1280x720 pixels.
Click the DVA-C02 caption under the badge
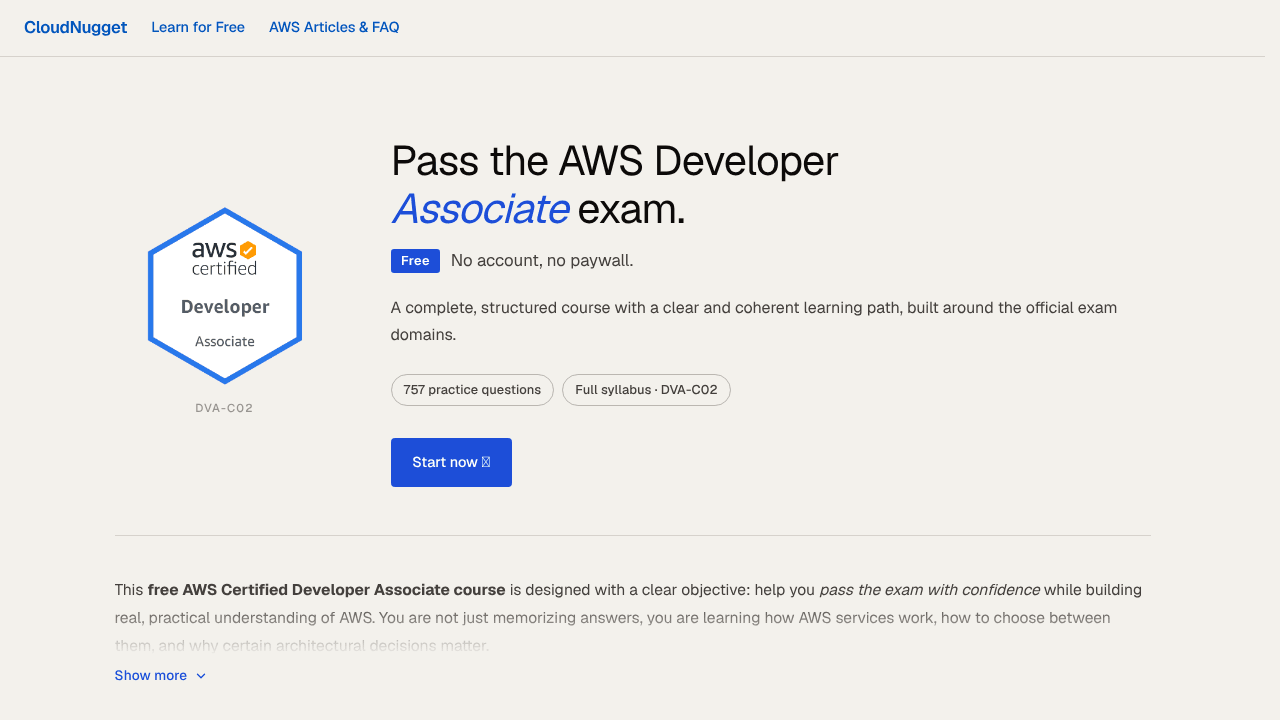click(x=224, y=408)
